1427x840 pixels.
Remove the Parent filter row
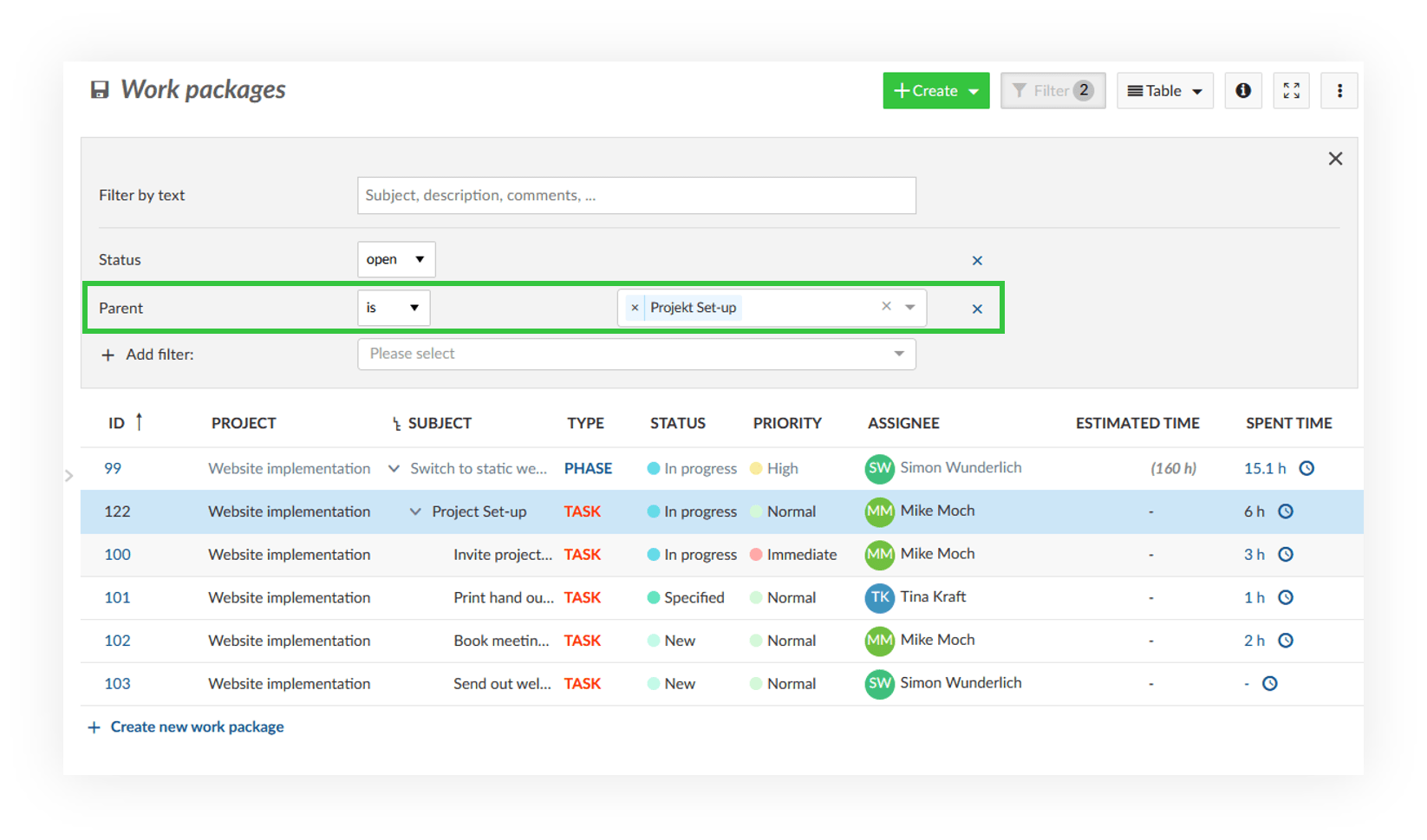[x=977, y=309]
